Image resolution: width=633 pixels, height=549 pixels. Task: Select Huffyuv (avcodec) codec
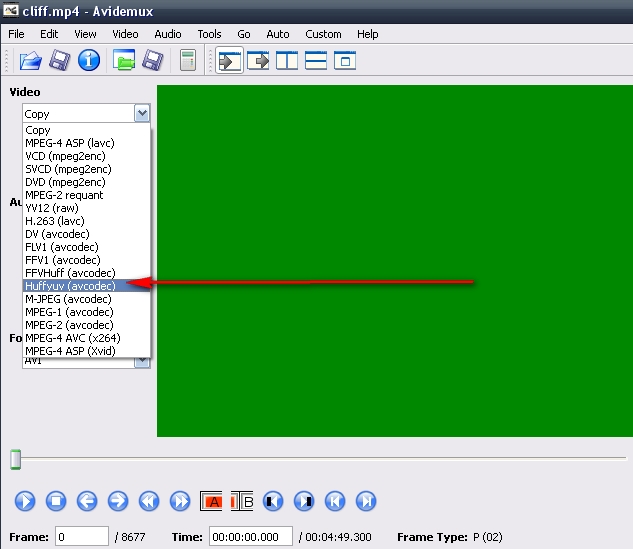tap(87, 286)
